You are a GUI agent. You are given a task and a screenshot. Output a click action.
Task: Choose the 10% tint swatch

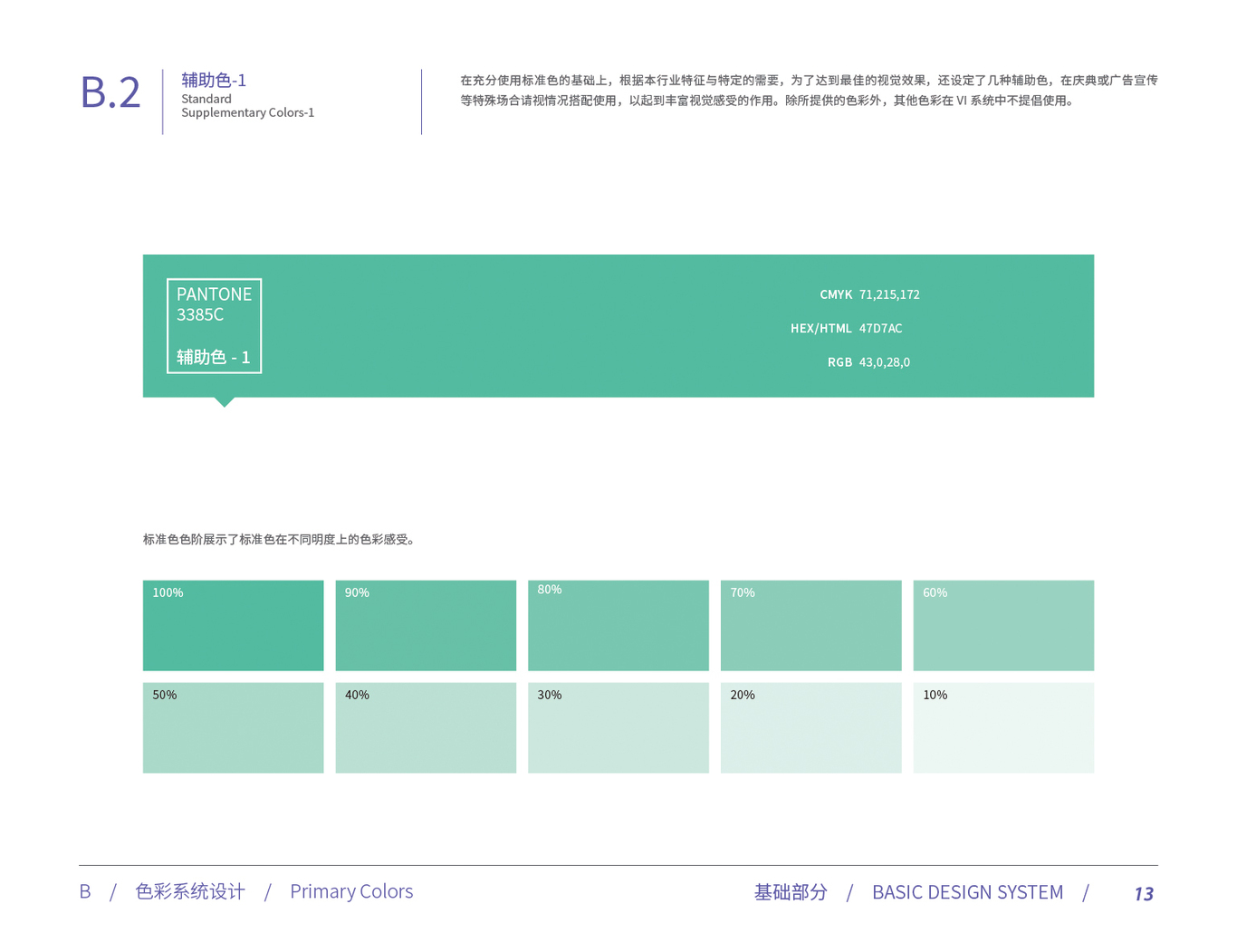click(x=1003, y=727)
